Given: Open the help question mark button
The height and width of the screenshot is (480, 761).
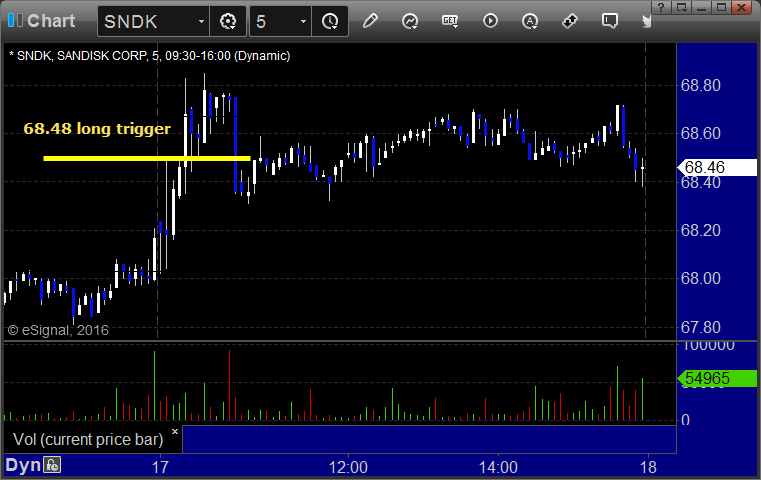Looking at the screenshot, I should coord(661,7).
